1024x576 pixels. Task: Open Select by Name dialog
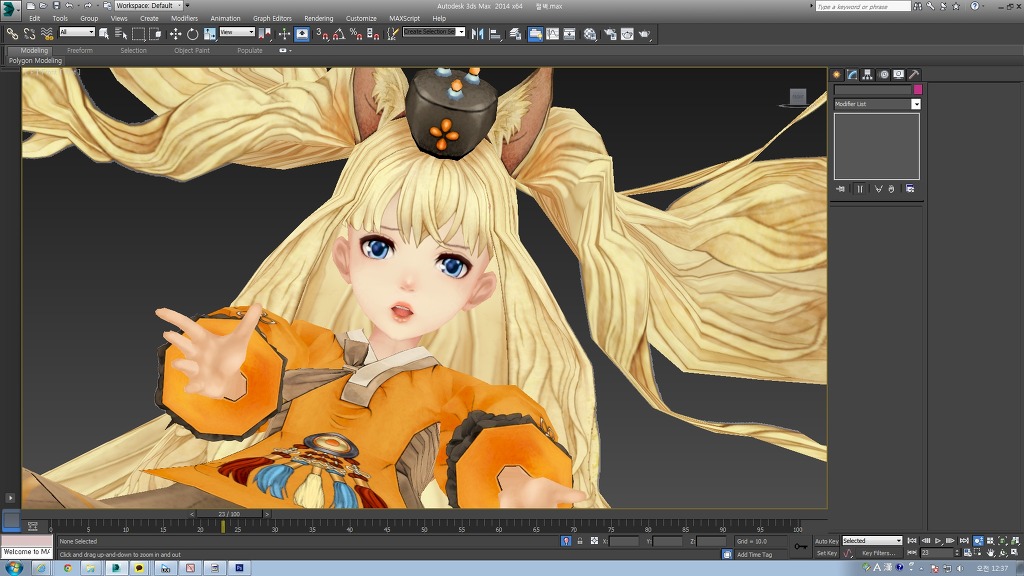point(121,33)
